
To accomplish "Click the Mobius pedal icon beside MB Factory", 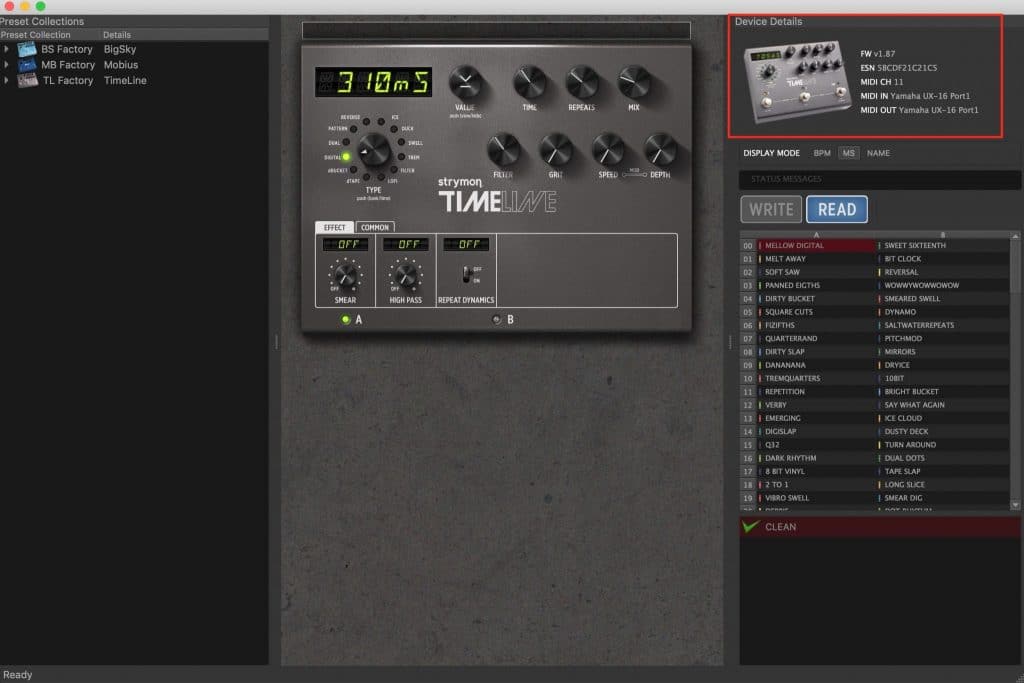I will [27, 65].
